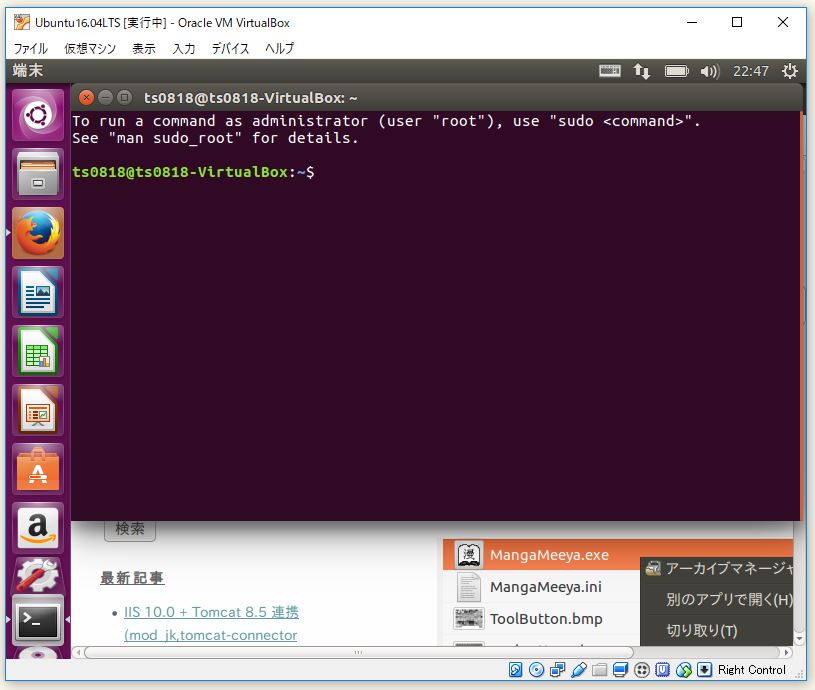Open LibreOffice Calc from the launcher
The height and width of the screenshot is (690, 815).
(x=38, y=351)
